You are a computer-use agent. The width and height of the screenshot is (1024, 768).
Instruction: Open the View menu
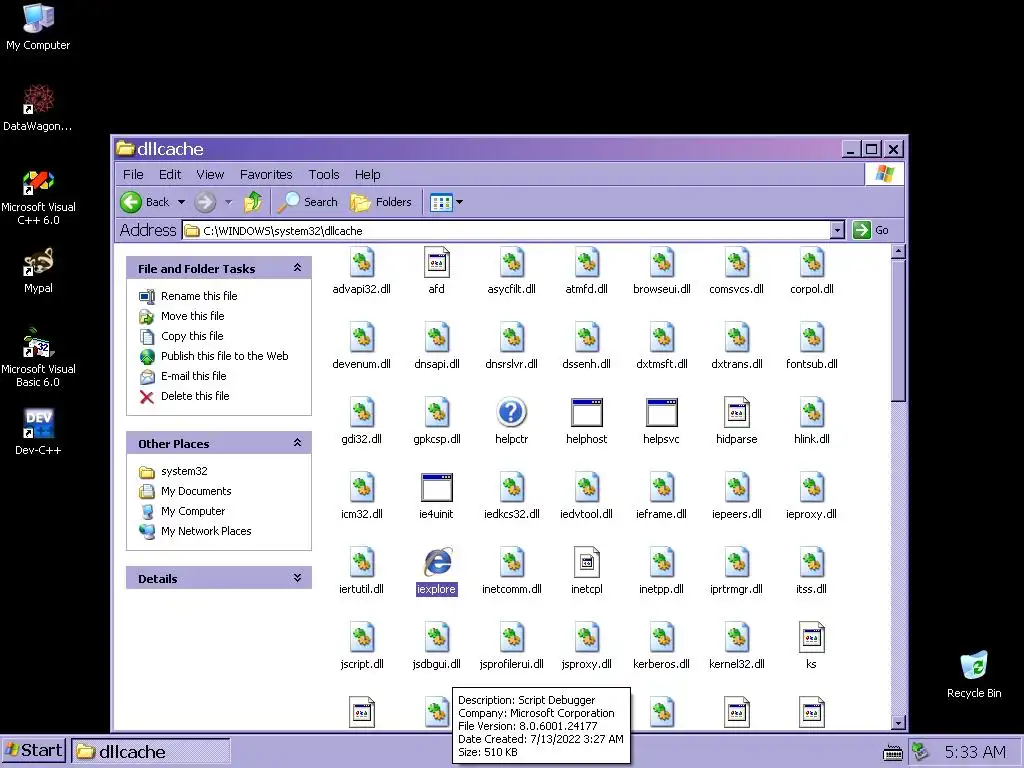tap(210, 174)
